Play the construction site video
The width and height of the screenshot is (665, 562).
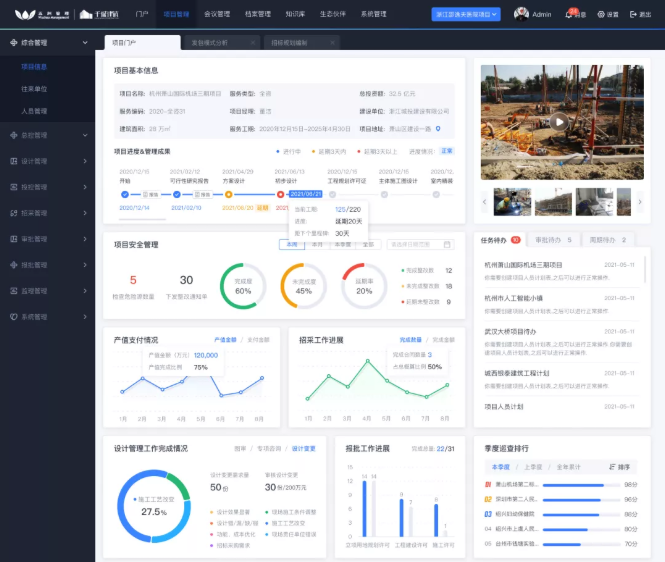click(x=560, y=121)
